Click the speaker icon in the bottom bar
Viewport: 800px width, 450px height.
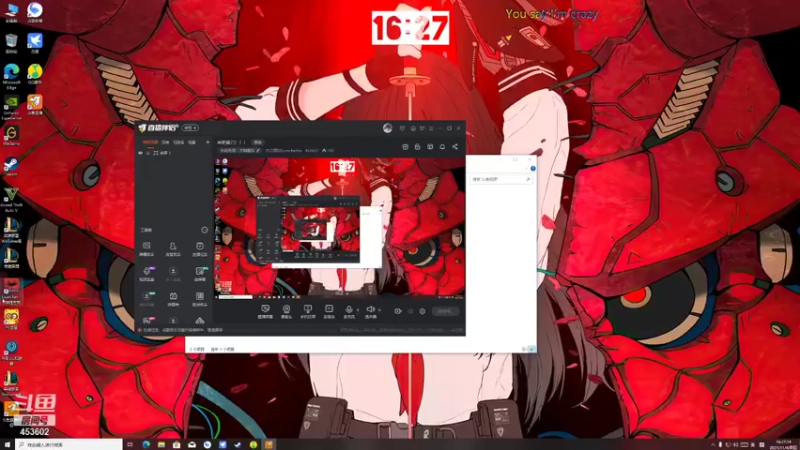click(x=371, y=311)
